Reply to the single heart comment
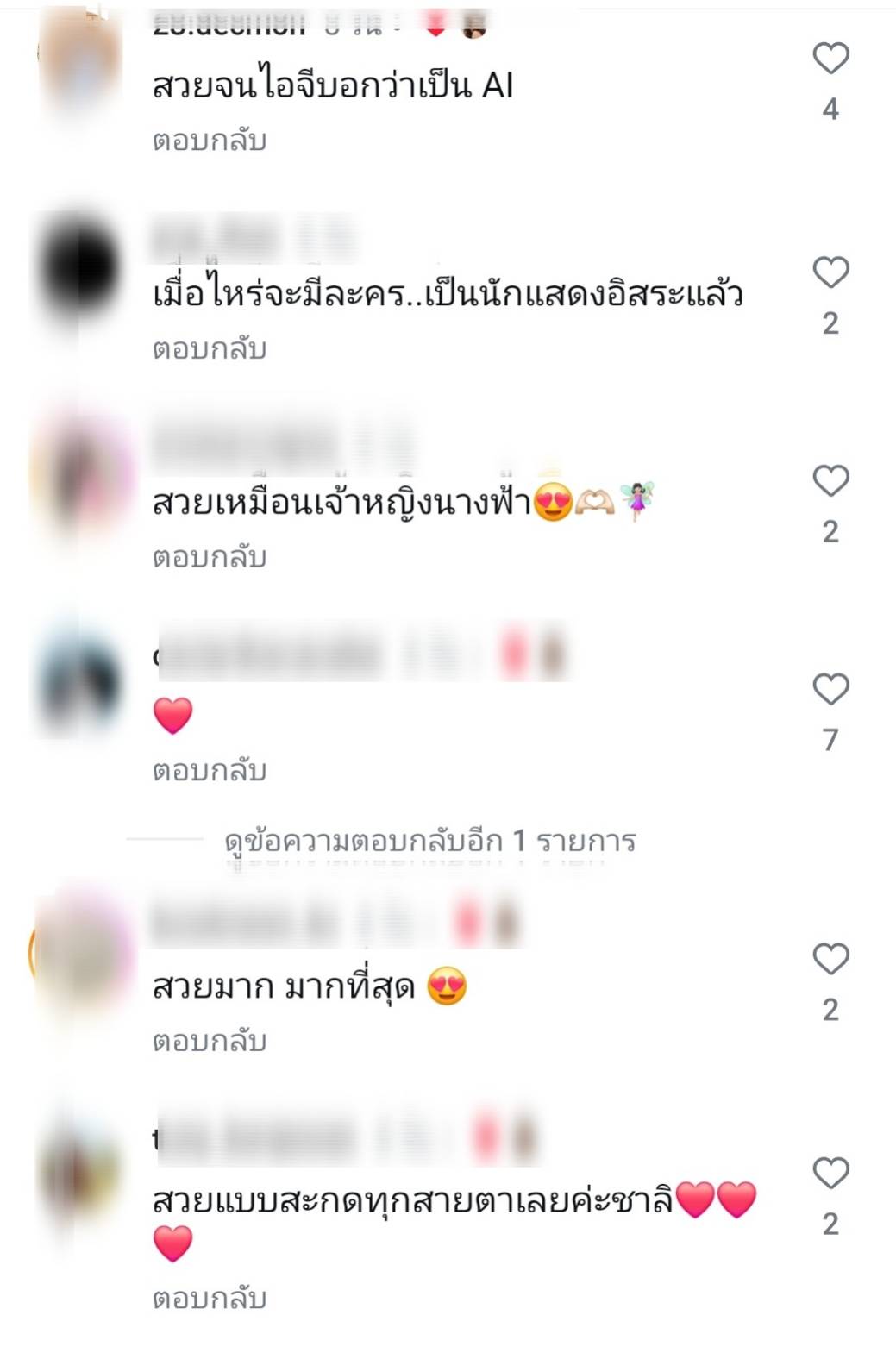896x1359 pixels. click(210, 770)
